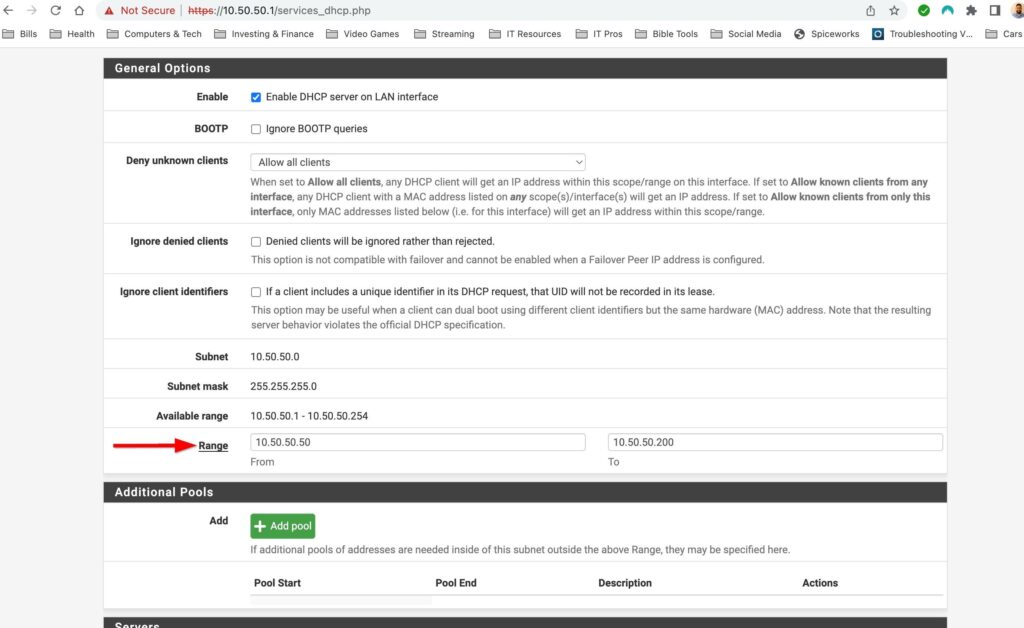Screen dimensions: 1024x628
Task: Open the Computers & Tech bookmark folder
Action: coord(154,34)
